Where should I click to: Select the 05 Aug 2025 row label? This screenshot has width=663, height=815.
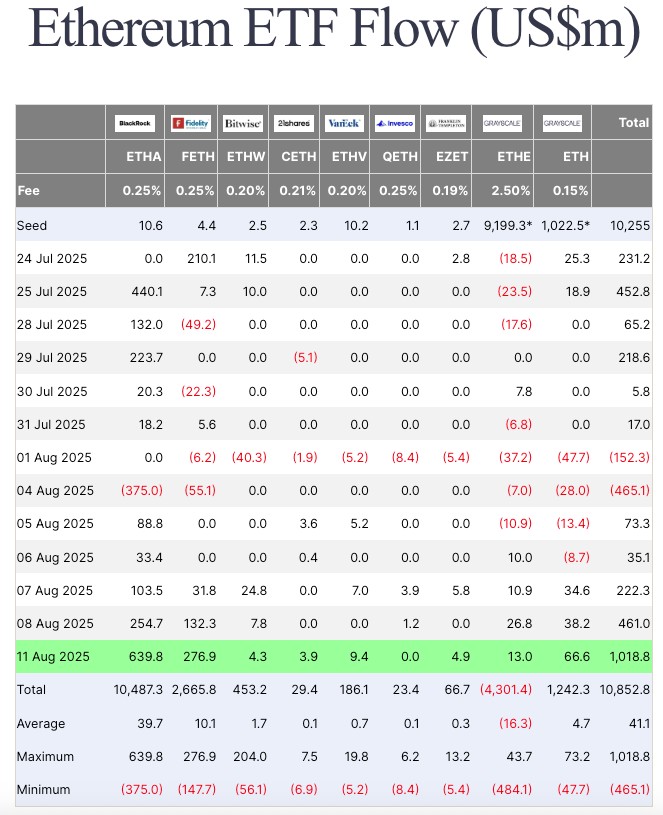[x=55, y=523]
